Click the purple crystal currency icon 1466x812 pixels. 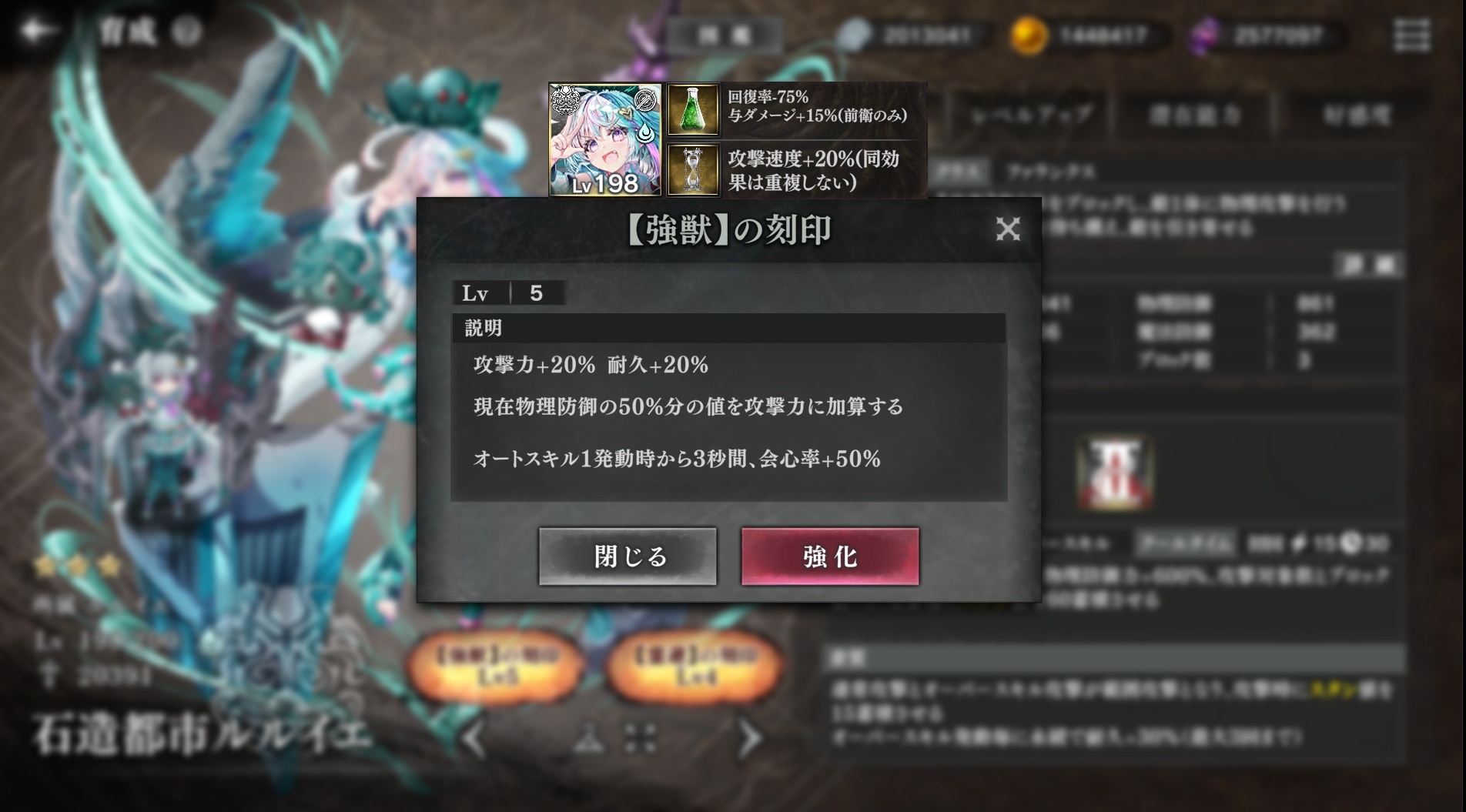coord(1207,36)
